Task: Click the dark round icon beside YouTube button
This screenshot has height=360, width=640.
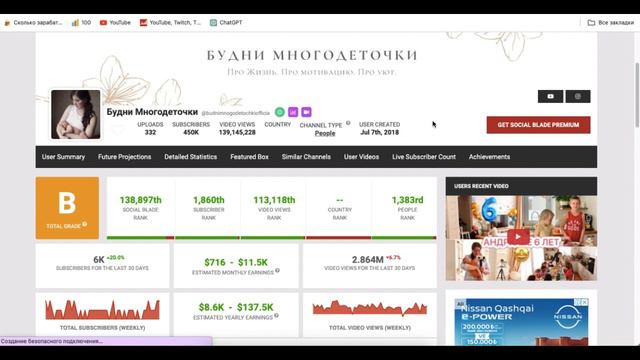Action: 578,96
